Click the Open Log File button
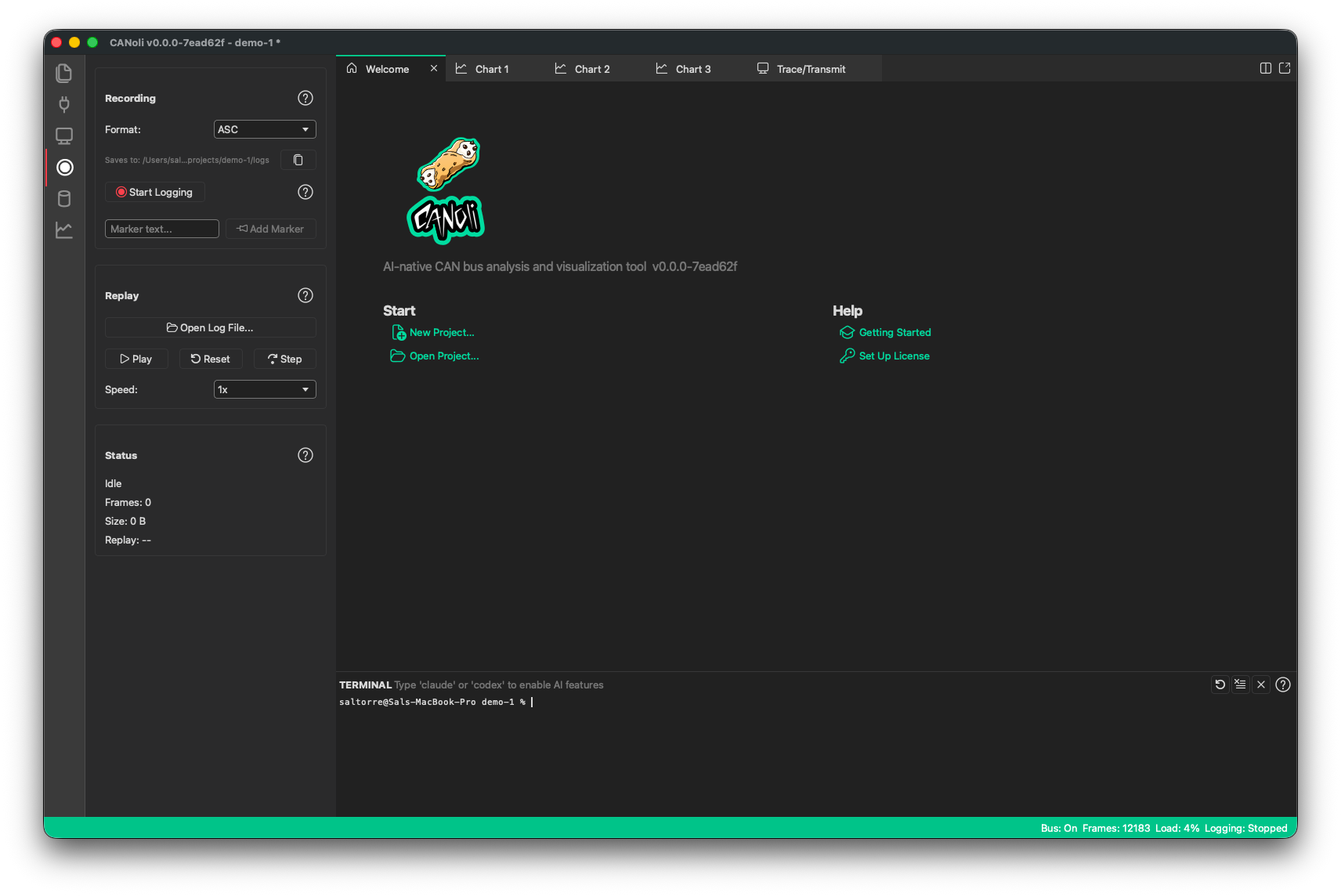 pos(211,327)
